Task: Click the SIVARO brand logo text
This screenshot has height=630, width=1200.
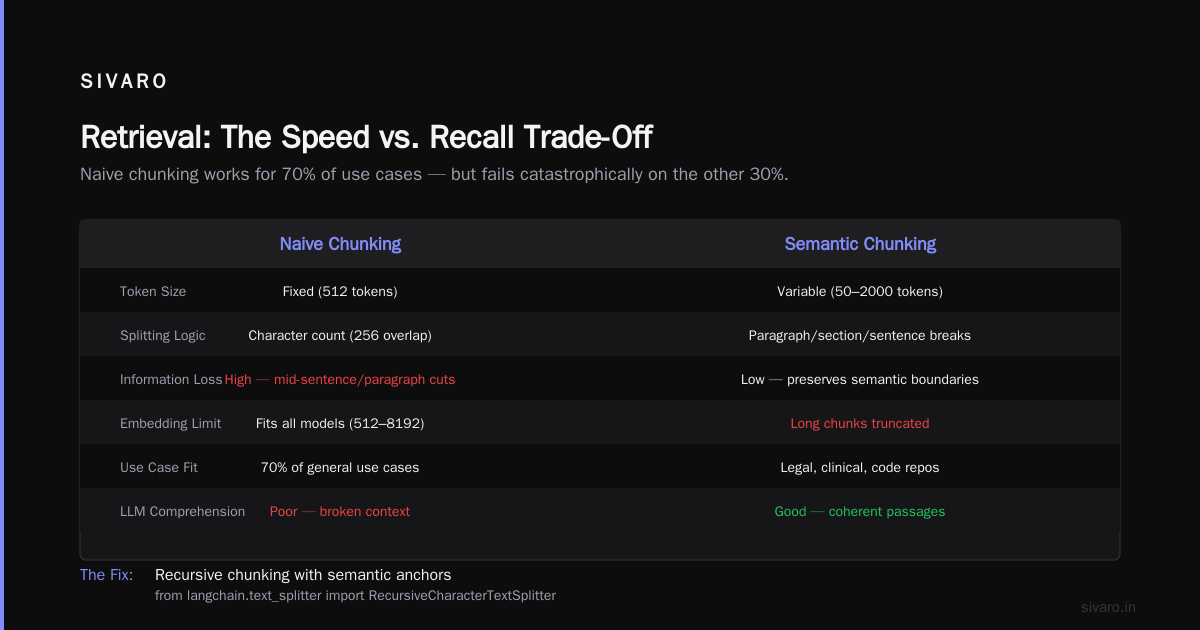Action: pyautogui.click(x=124, y=82)
